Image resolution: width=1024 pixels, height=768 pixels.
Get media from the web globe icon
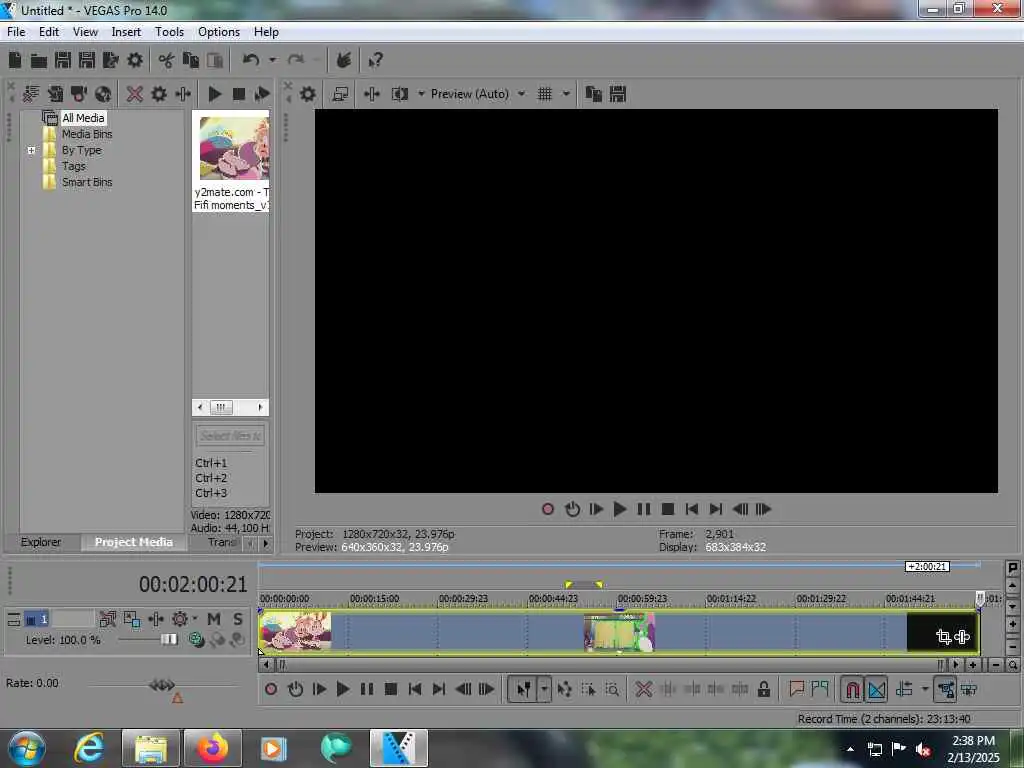click(x=103, y=94)
